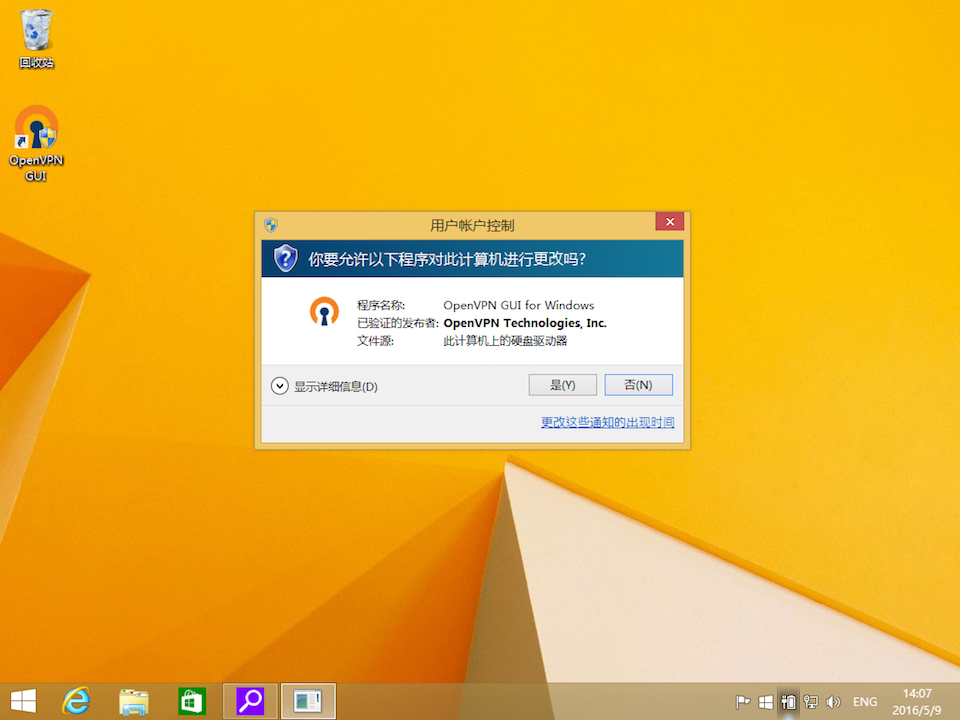
Task: Click the UAC shield icon in title bar
Action: click(x=271, y=225)
